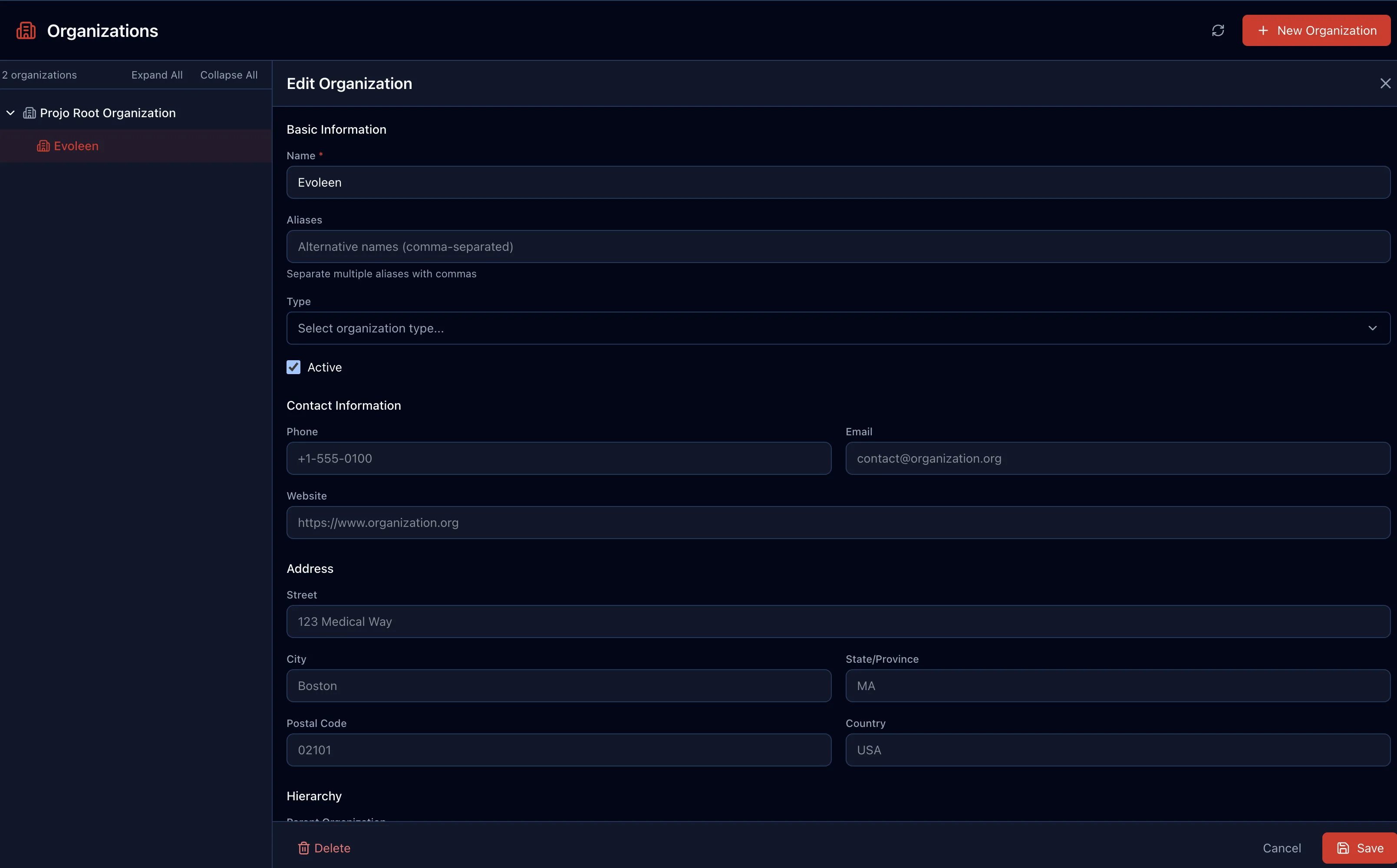Click the plus icon on New Organization
This screenshot has height=868, width=1397.
coord(1263,30)
